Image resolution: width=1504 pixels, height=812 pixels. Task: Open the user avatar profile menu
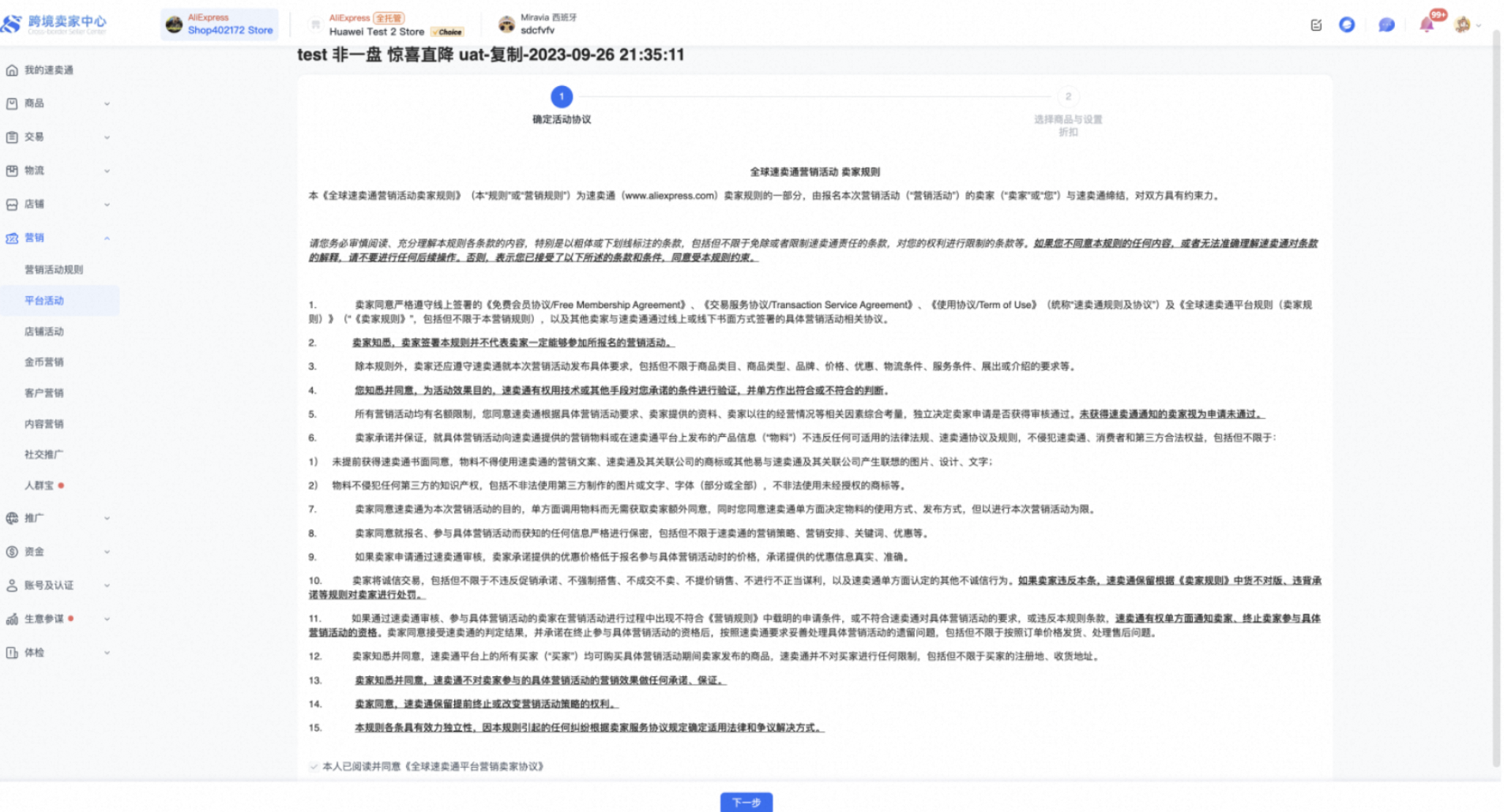pos(1463,24)
